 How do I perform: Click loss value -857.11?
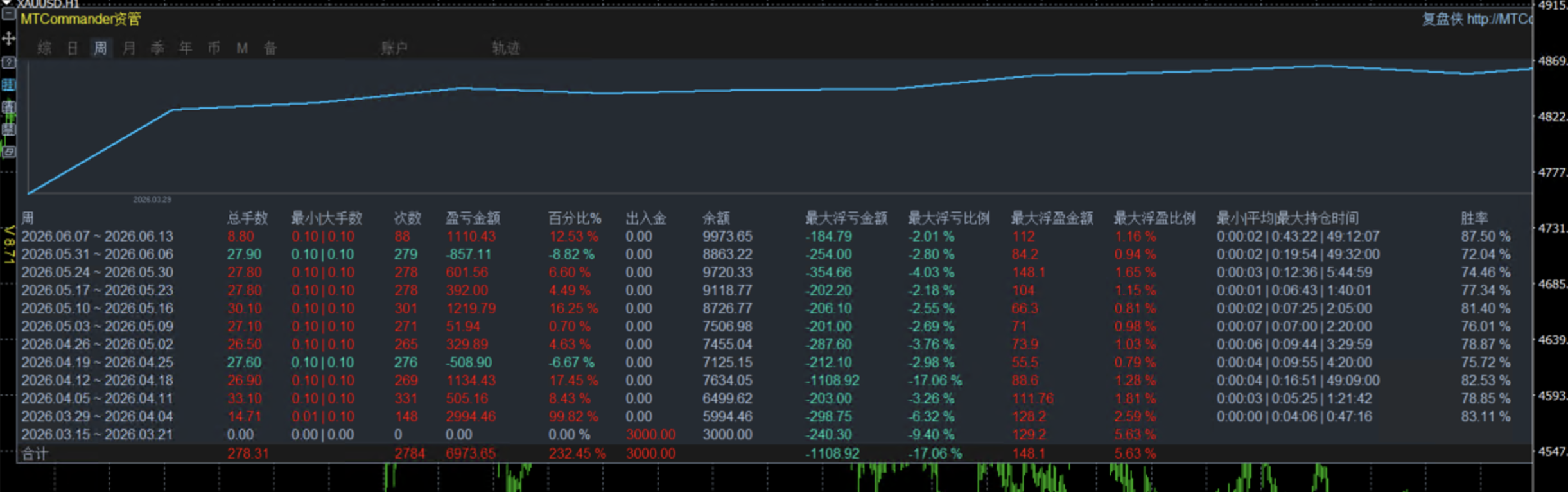click(468, 254)
